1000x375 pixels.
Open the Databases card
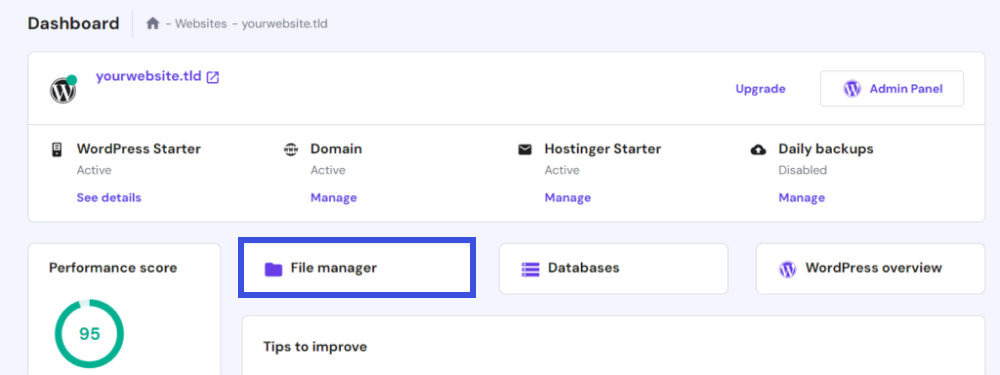[x=614, y=268]
